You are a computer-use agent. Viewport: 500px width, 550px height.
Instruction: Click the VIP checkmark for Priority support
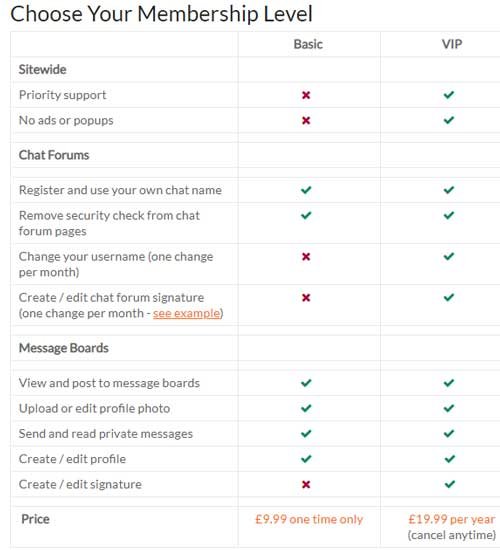pos(449,95)
